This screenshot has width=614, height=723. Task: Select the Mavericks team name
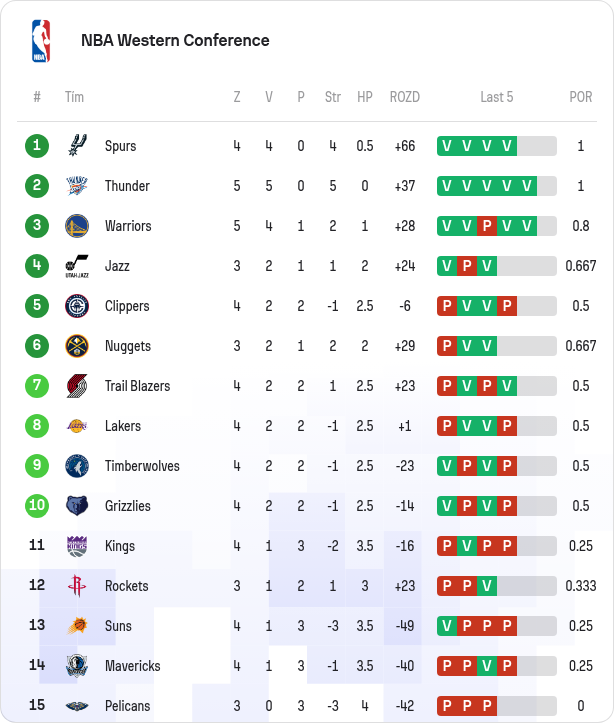(132, 666)
